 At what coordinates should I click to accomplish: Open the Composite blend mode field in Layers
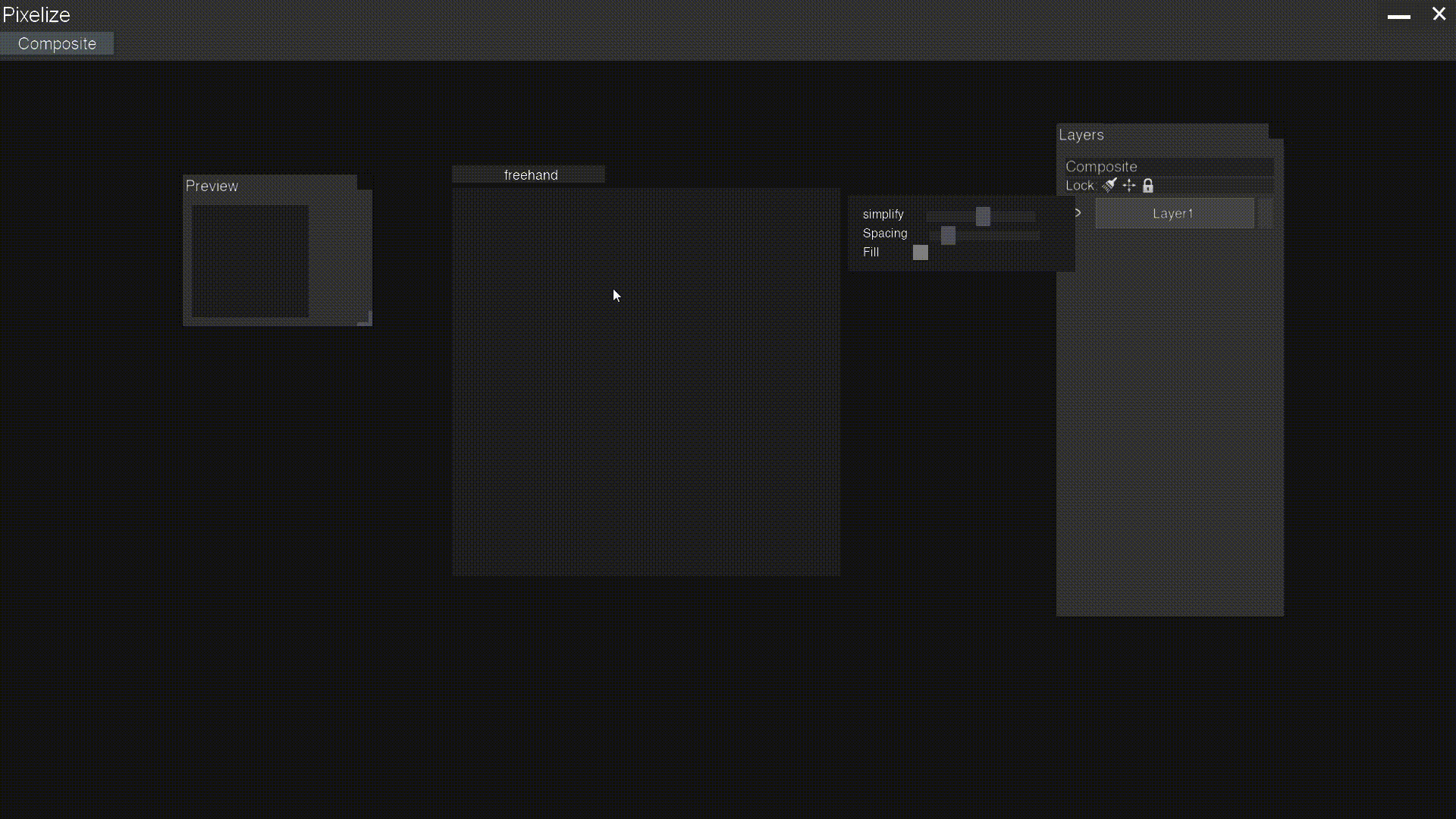pyautogui.click(x=1169, y=167)
